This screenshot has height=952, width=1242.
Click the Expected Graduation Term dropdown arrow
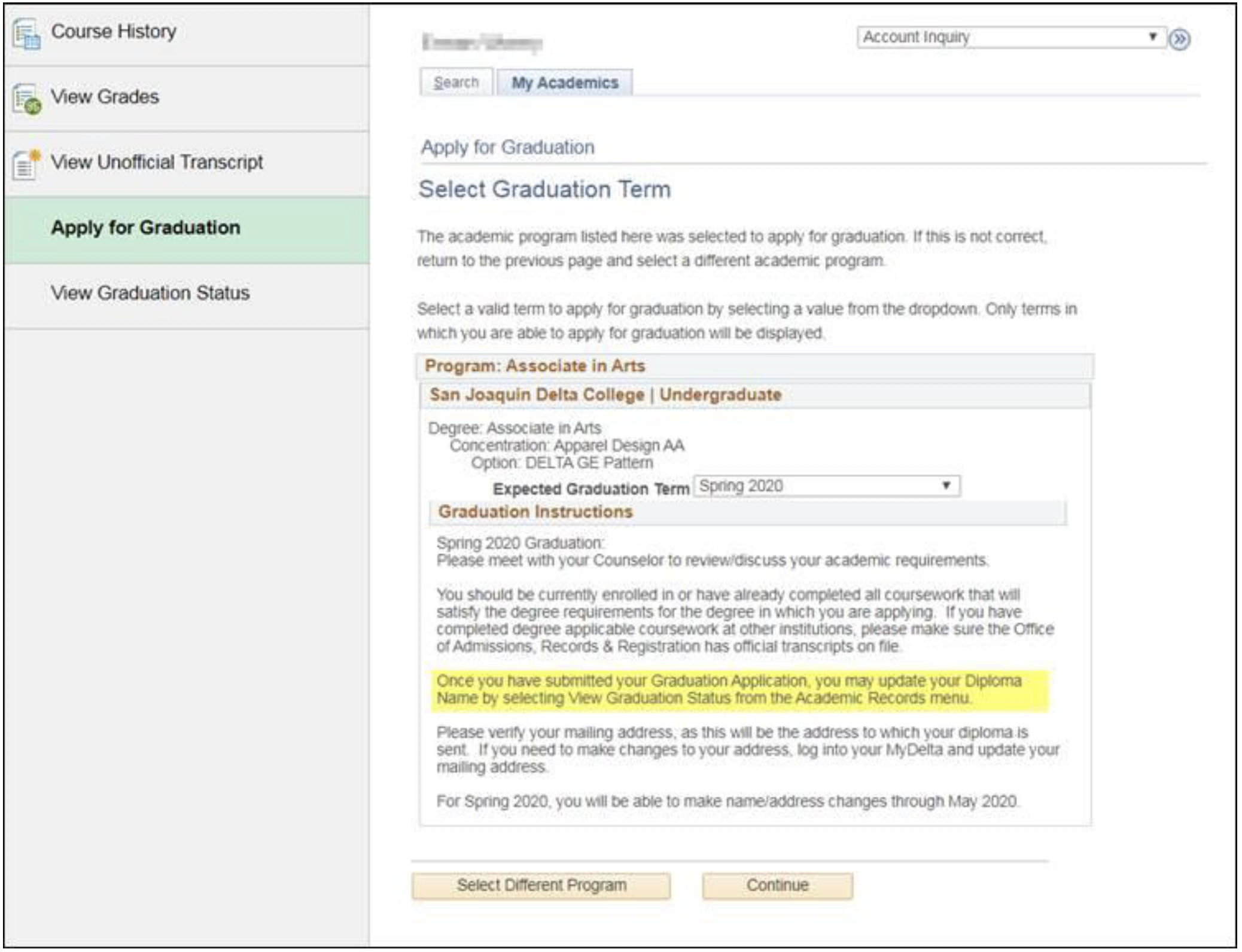click(x=946, y=486)
